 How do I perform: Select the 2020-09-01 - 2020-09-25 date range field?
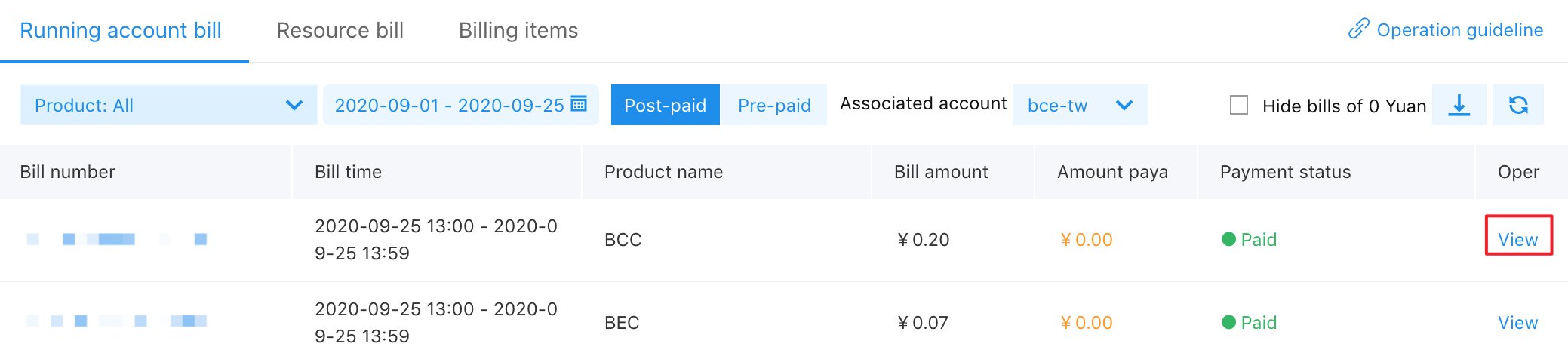pyautogui.click(x=449, y=105)
